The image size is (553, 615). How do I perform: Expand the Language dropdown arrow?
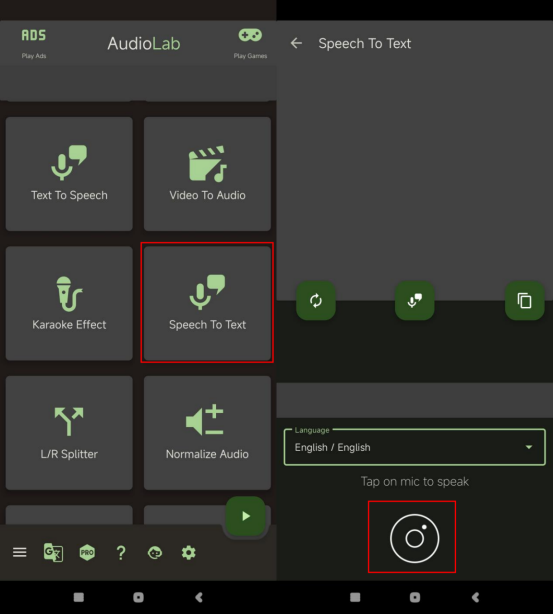529,447
